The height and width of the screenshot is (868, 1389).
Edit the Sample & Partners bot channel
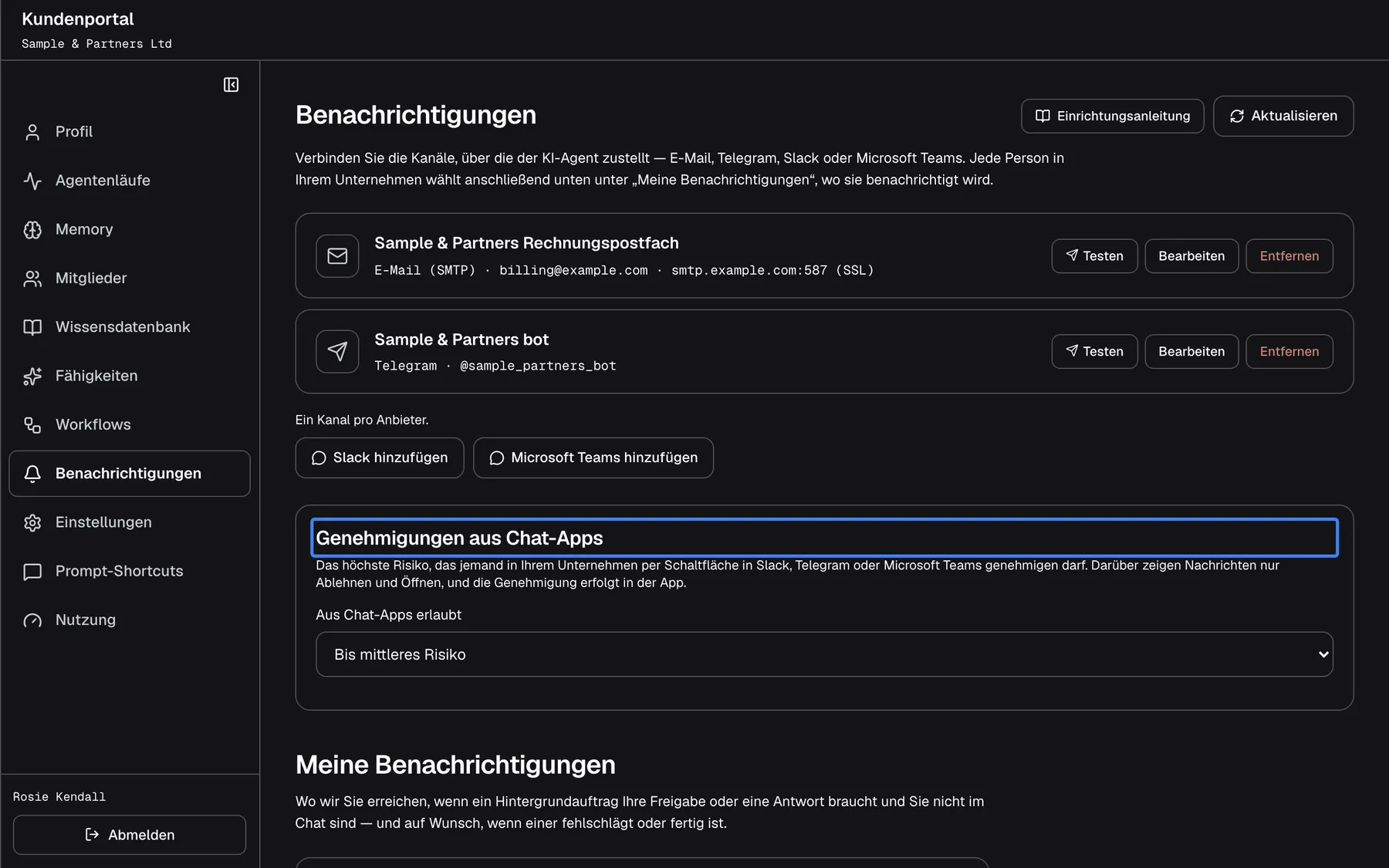point(1191,352)
